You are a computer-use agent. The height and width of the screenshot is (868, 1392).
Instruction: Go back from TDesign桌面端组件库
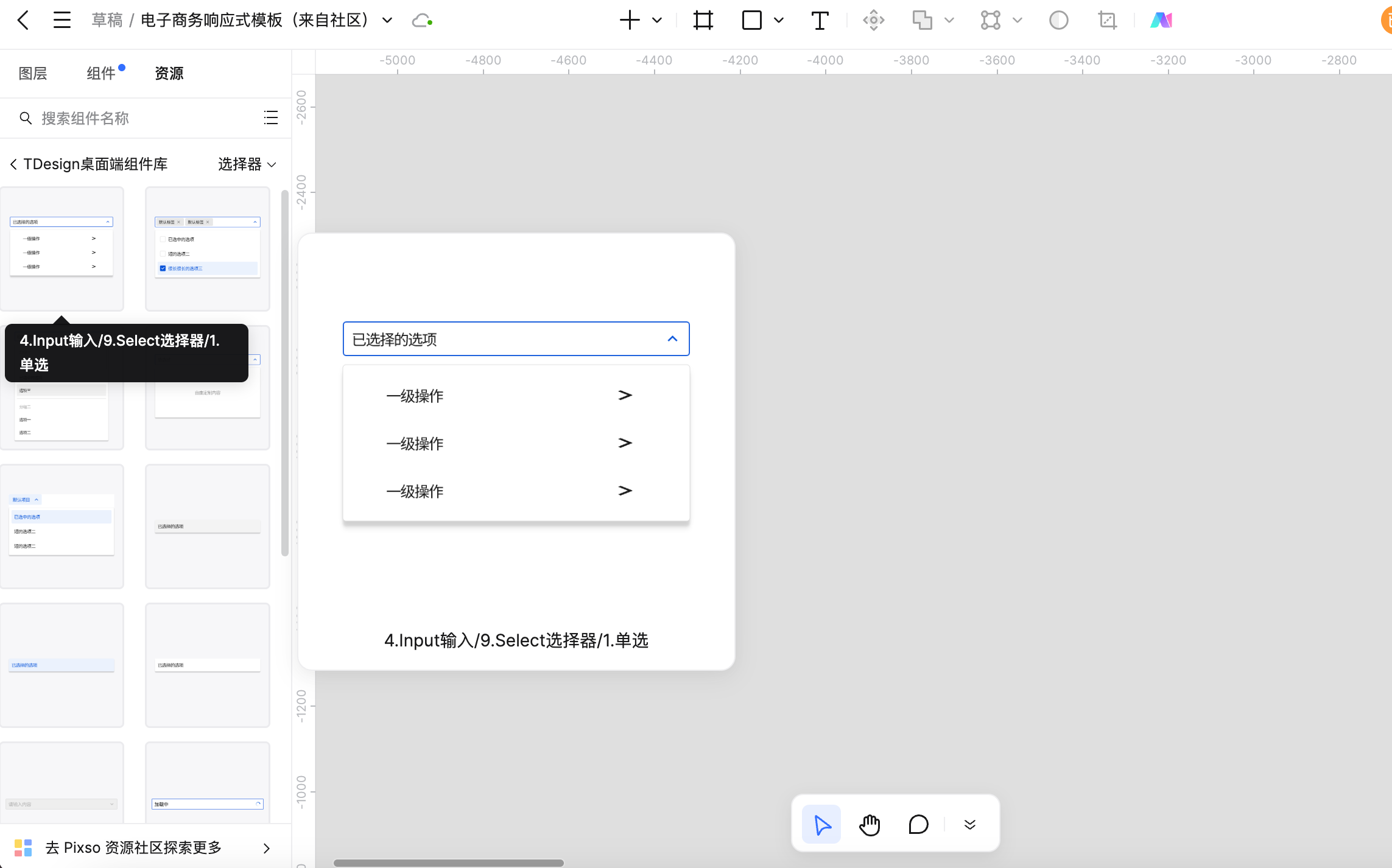point(13,164)
